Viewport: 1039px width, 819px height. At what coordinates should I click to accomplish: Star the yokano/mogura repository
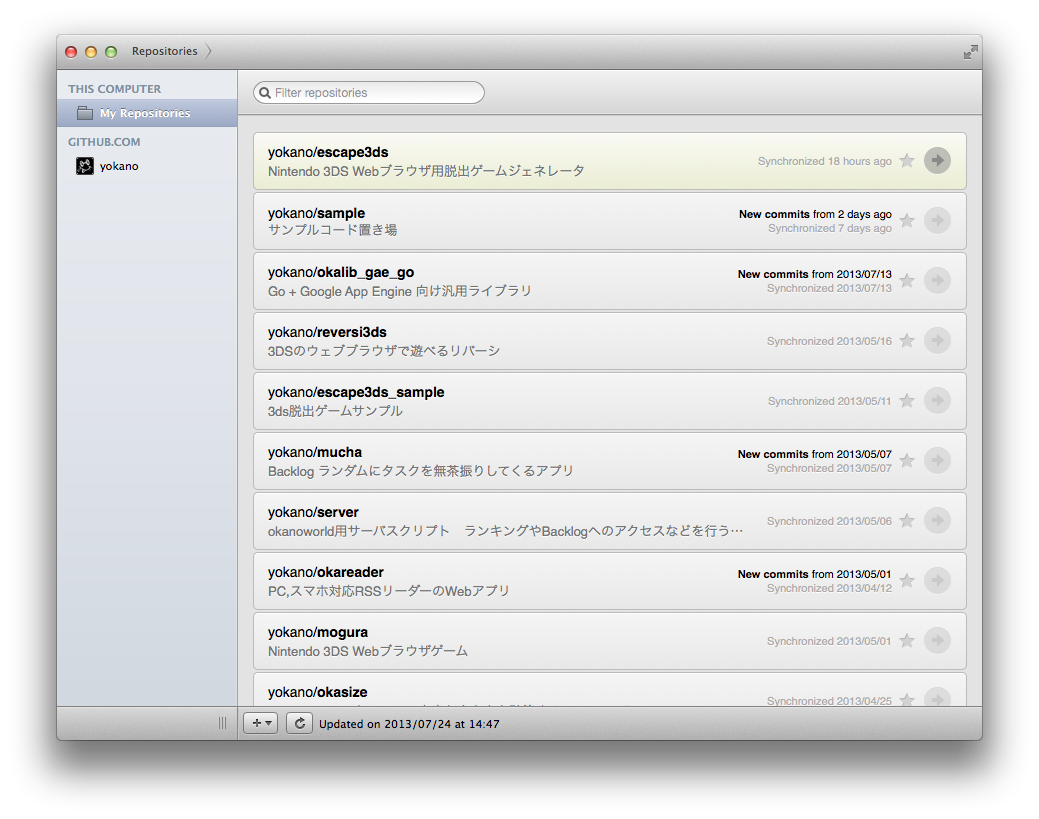(907, 640)
